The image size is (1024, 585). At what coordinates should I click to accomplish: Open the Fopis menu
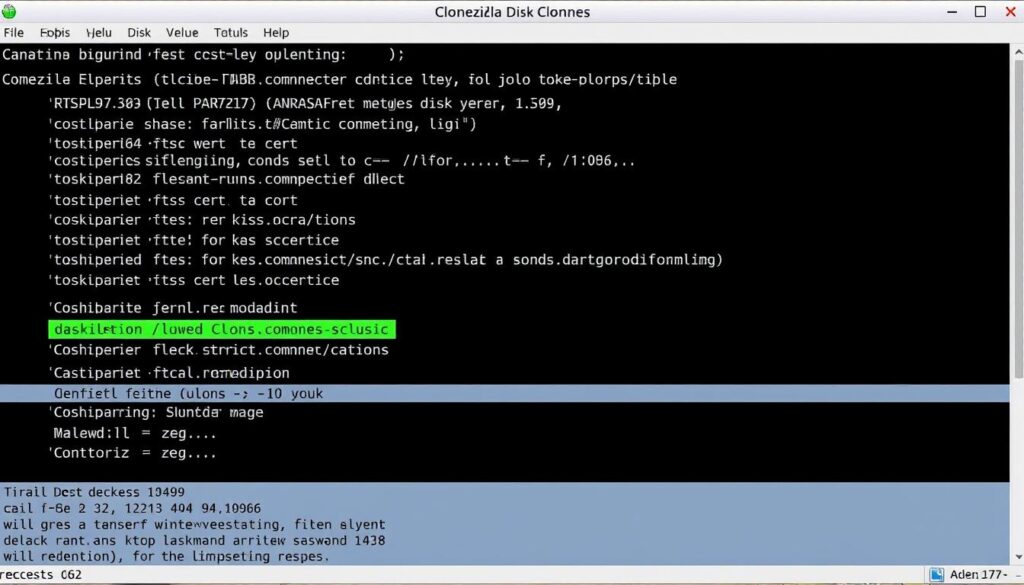[55, 33]
